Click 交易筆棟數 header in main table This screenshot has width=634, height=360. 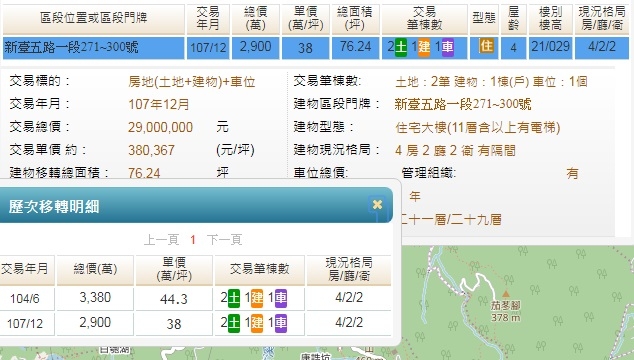coord(424,19)
